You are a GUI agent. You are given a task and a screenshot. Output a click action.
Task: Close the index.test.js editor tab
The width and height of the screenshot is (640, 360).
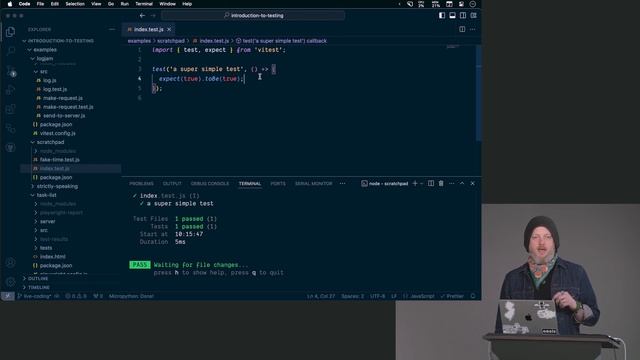click(169, 29)
